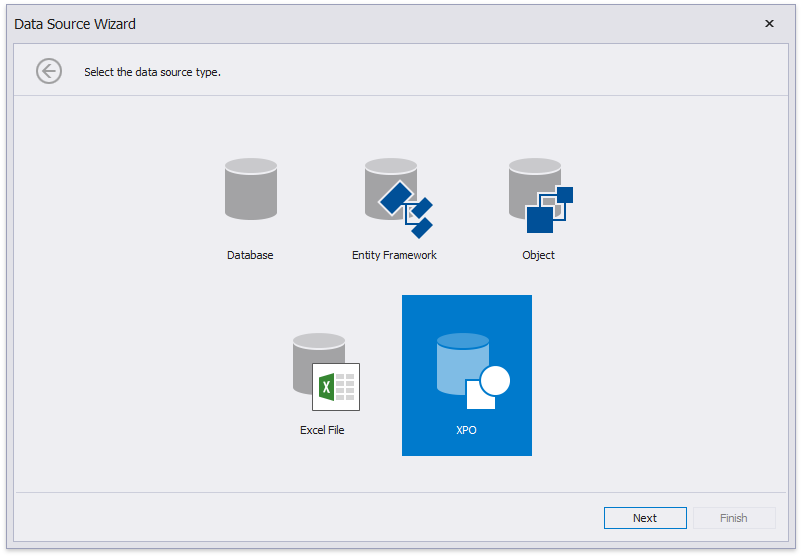Image resolution: width=802 pixels, height=557 pixels.
Task: Click the "Excel File" text label
Action: [322, 430]
